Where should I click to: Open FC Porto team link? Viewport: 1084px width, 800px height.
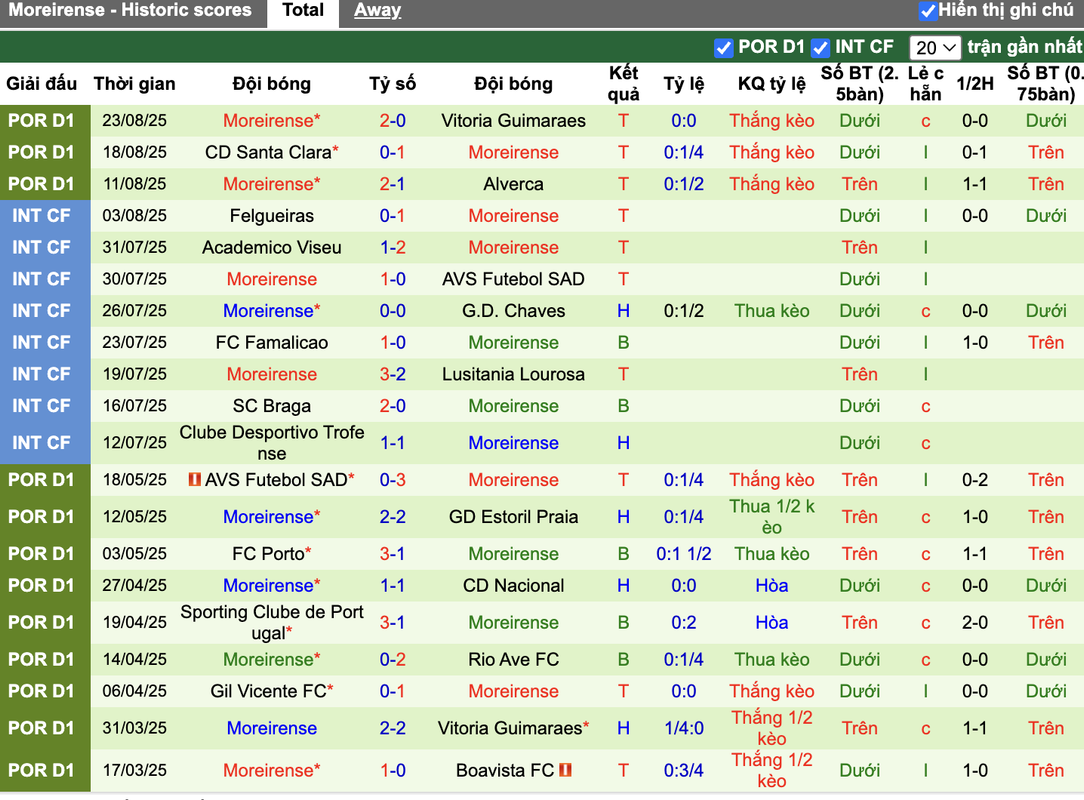tap(268, 555)
